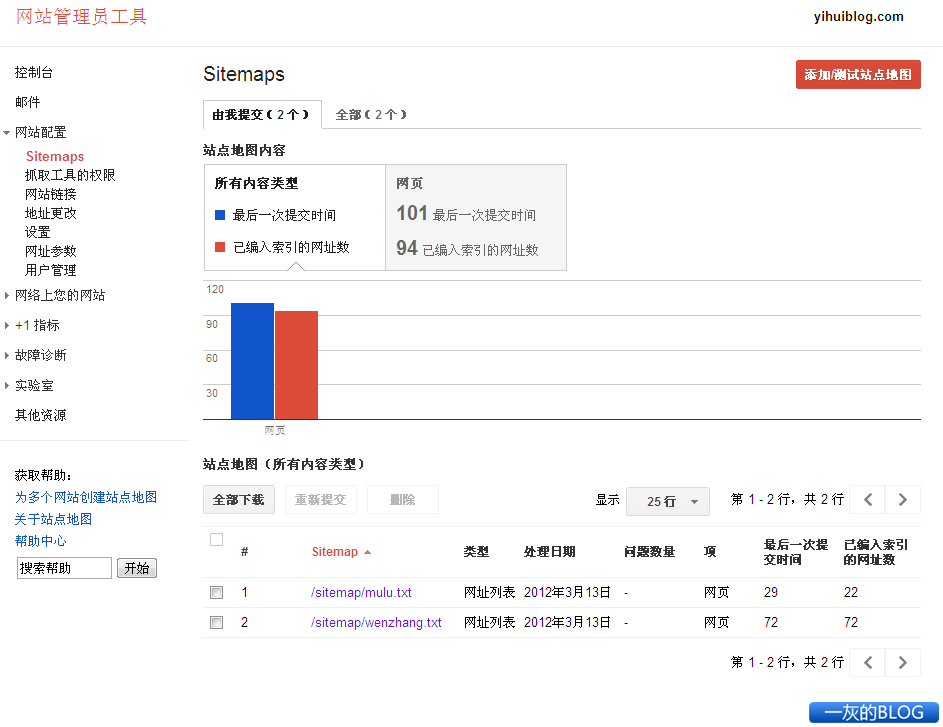The width and height of the screenshot is (943, 727).
Task: Check the select-all checkbox in the table header
Action: pyautogui.click(x=216, y=538)
